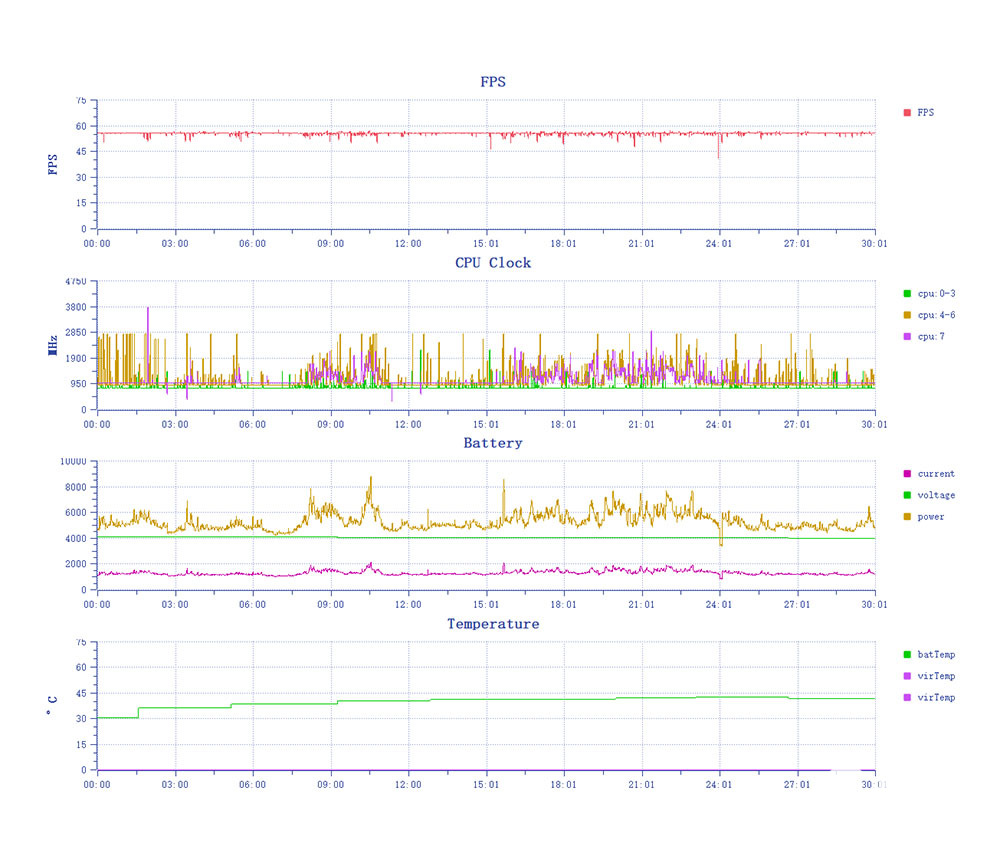Screen dimensions: 1000x853
Task: Click the green voltage legend swatch
Action: [x=907, y=496]
